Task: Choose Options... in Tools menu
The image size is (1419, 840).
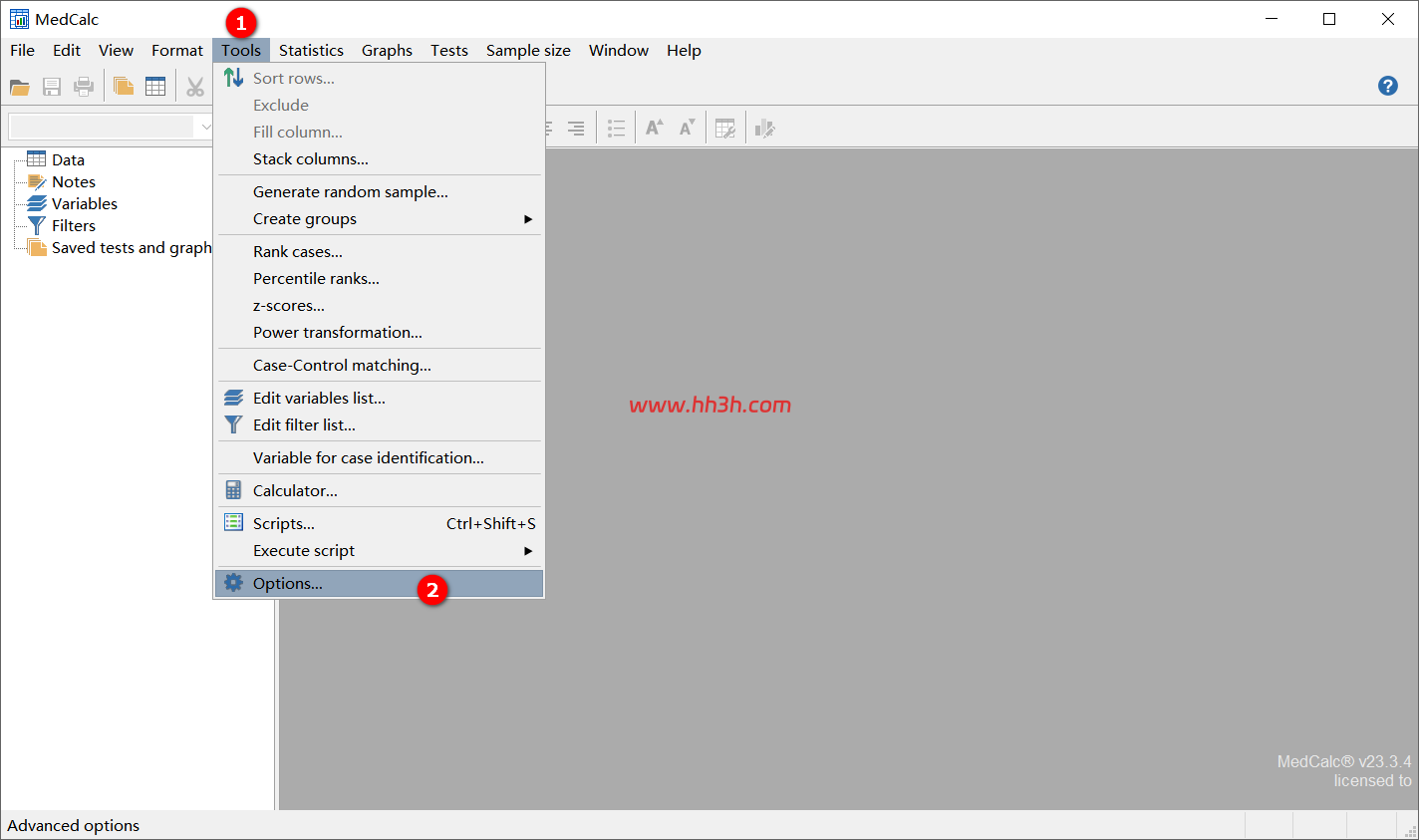Action: click(x=380, y=583)
